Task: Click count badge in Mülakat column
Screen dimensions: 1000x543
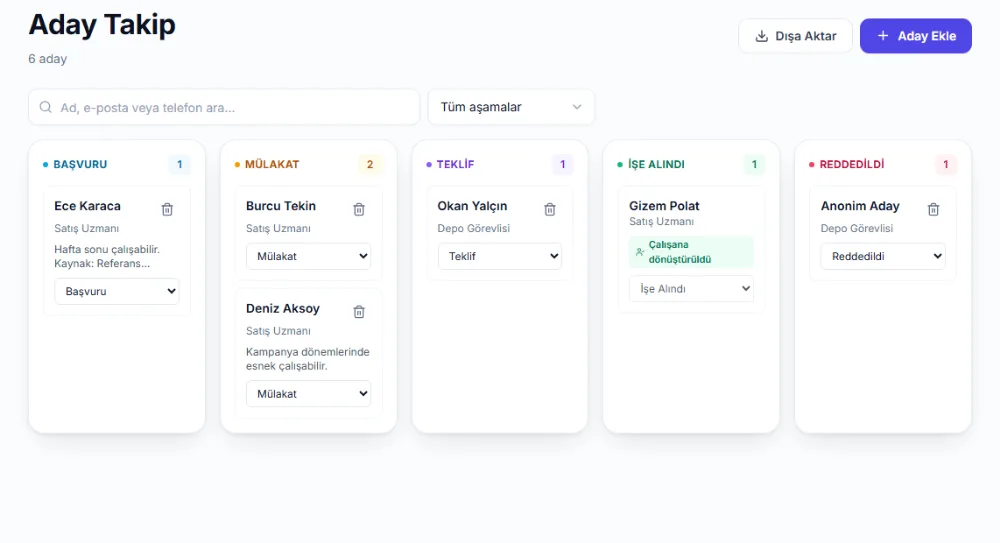Action: pyautogui.click(x=370, y=164)
